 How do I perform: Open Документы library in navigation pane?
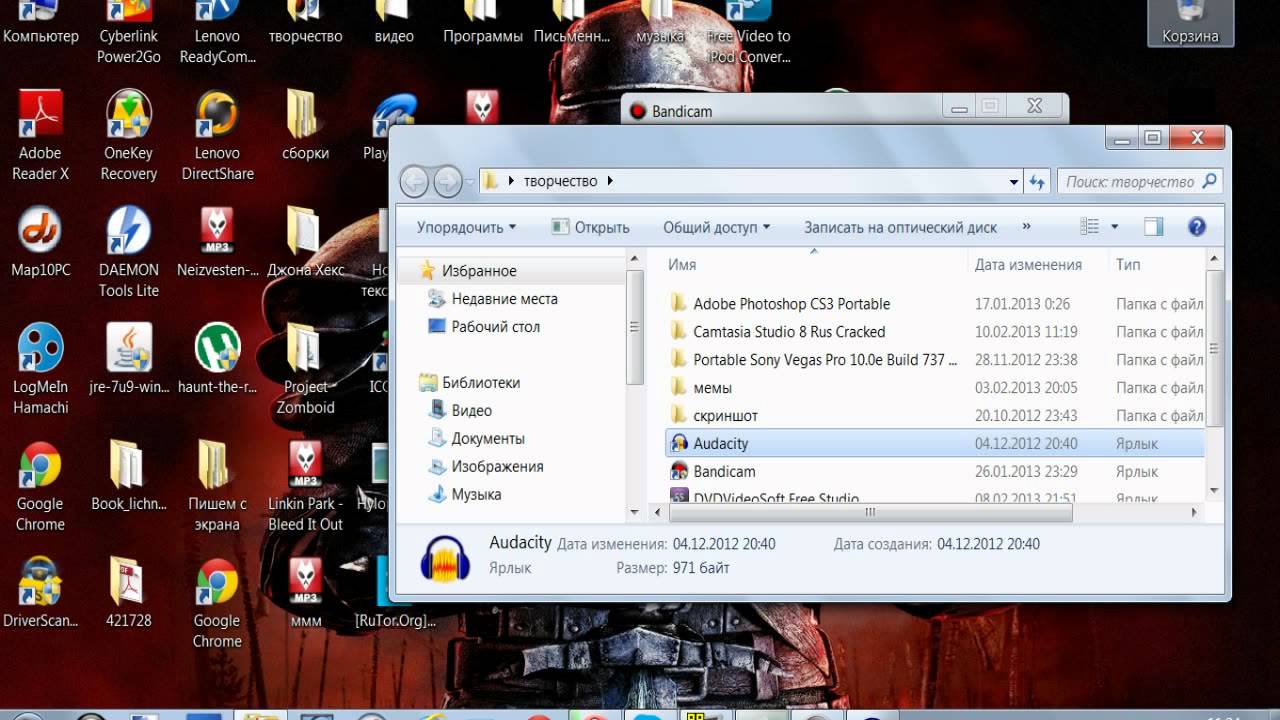pos(477,439)
